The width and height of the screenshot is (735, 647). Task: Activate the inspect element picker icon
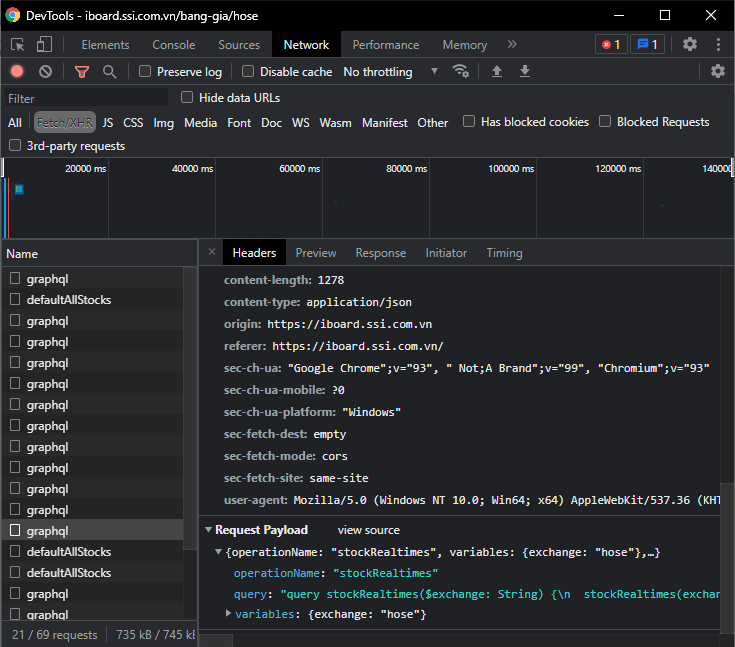18,45
